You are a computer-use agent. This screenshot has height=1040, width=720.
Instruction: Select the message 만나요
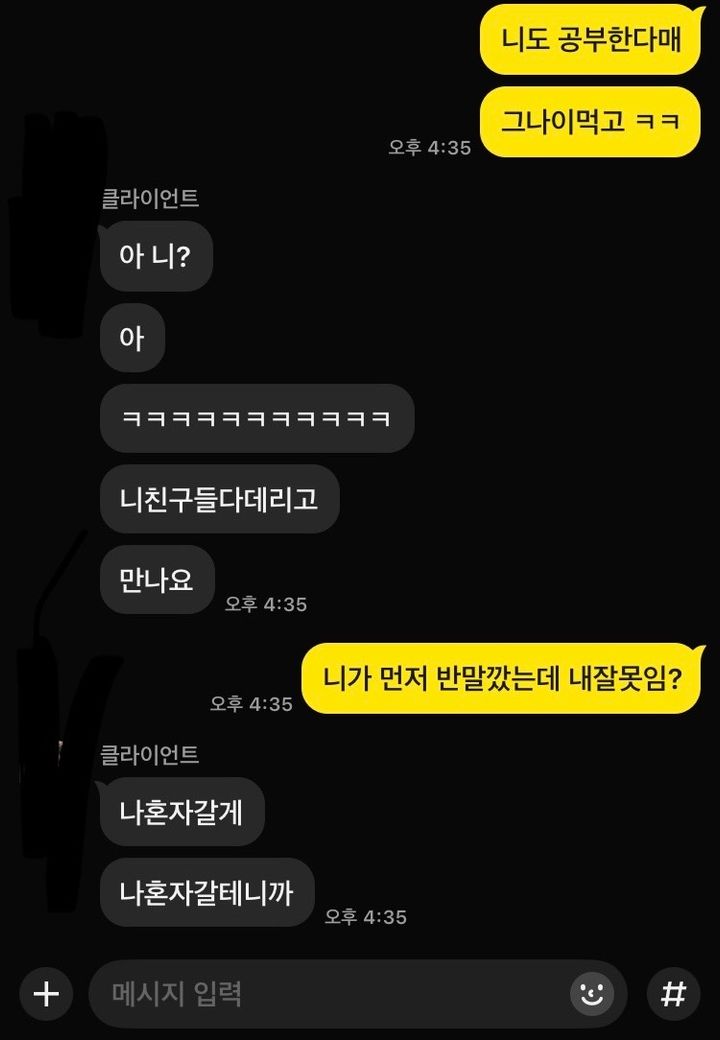(x=157, y=580)
